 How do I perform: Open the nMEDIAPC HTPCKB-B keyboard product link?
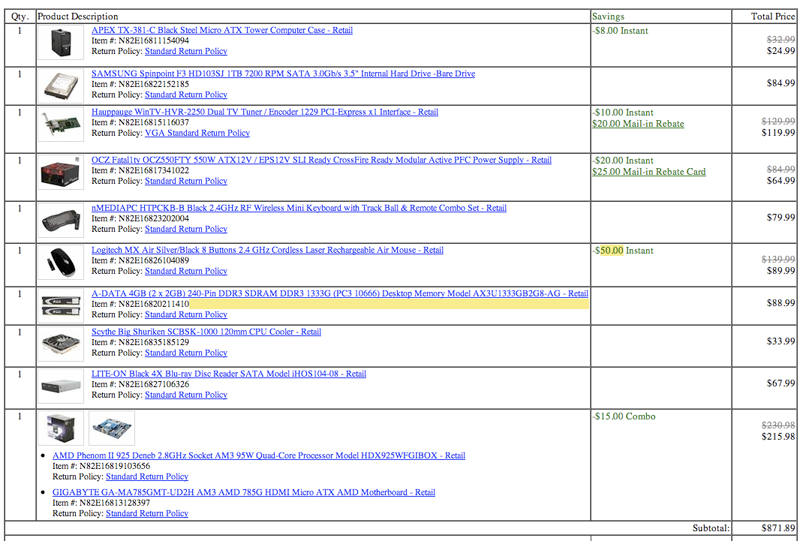pyautogui.click(x=299, y=208)
